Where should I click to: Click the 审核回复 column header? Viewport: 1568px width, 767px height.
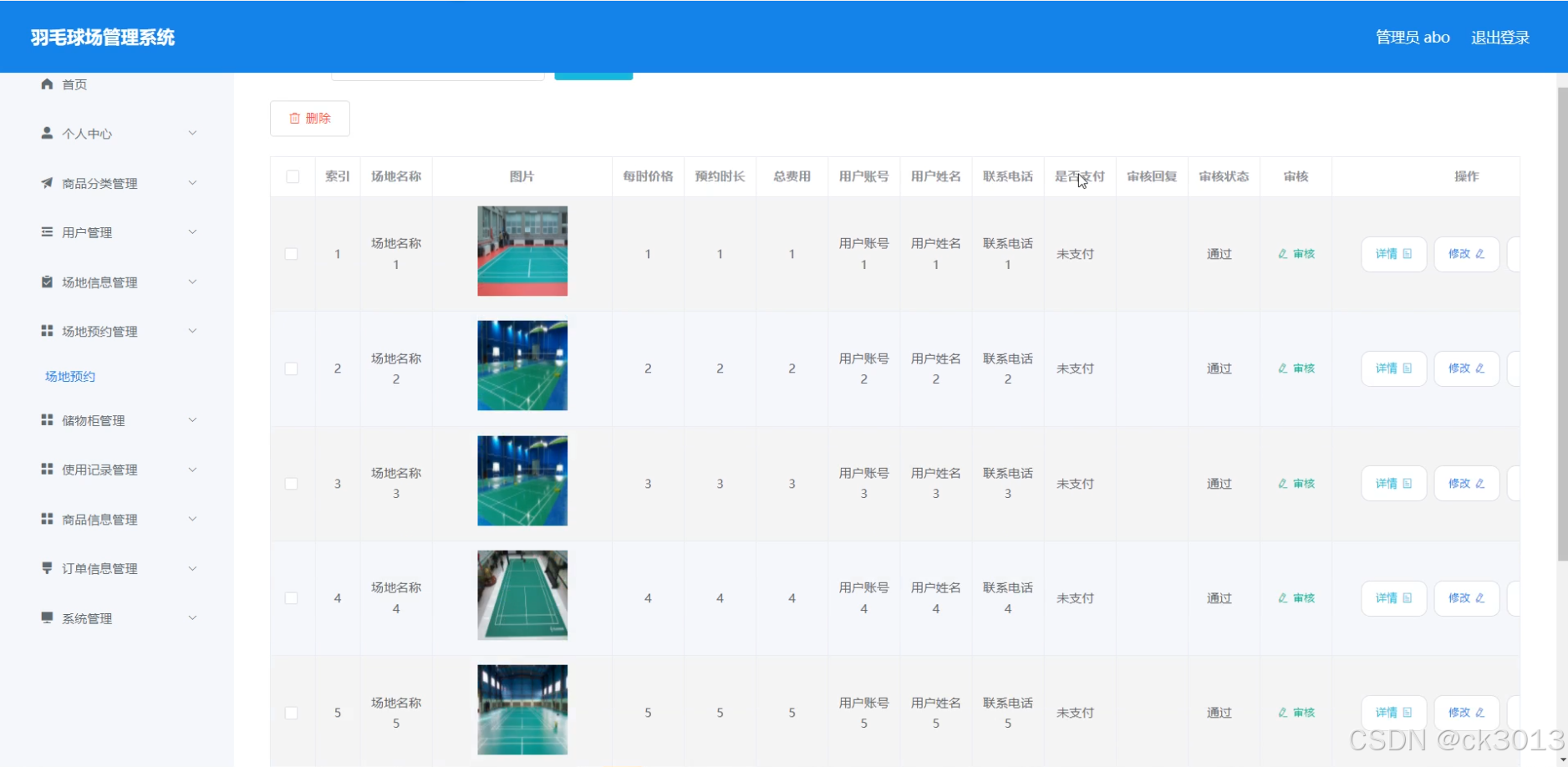pos(1152,176)
